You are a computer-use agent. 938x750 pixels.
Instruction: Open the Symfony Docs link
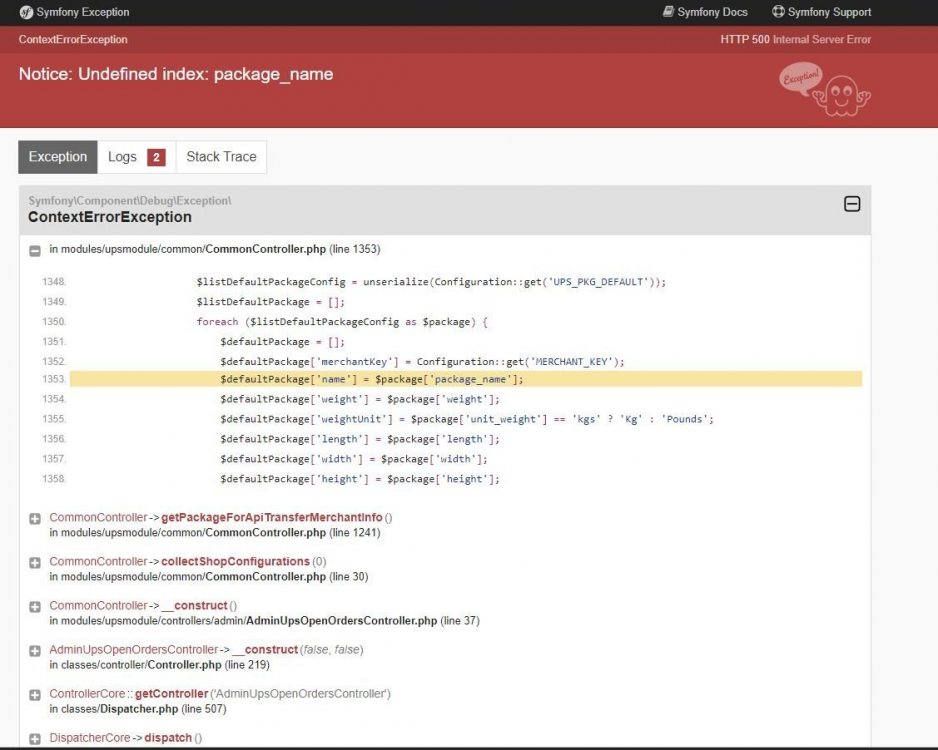tap(705, 12)
